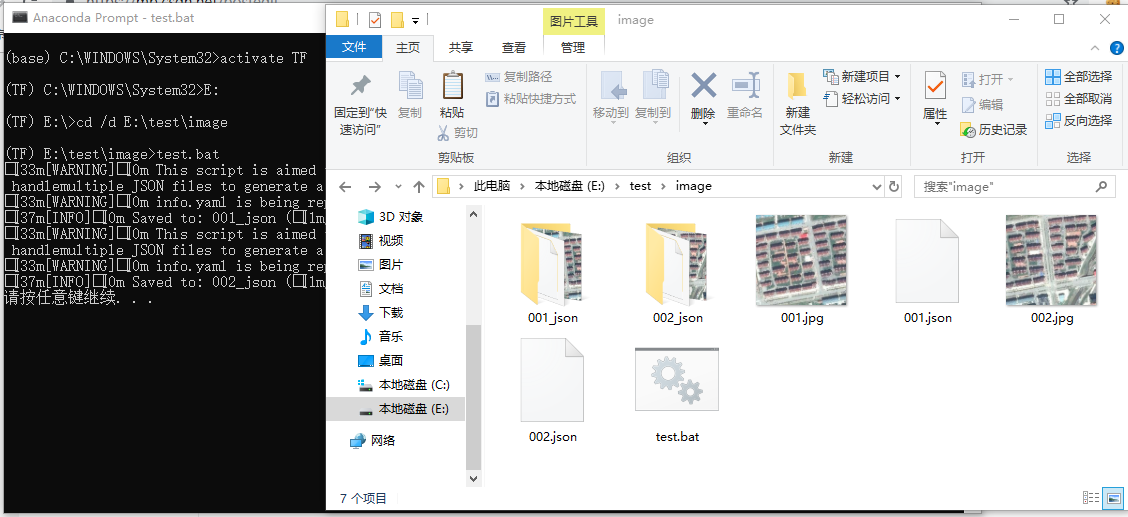The width and height of the screenshot is (1128, 517).
Task: Click Pin to Quick Access icon (固定到快速访问)
Action: click(x=360, y=87)
